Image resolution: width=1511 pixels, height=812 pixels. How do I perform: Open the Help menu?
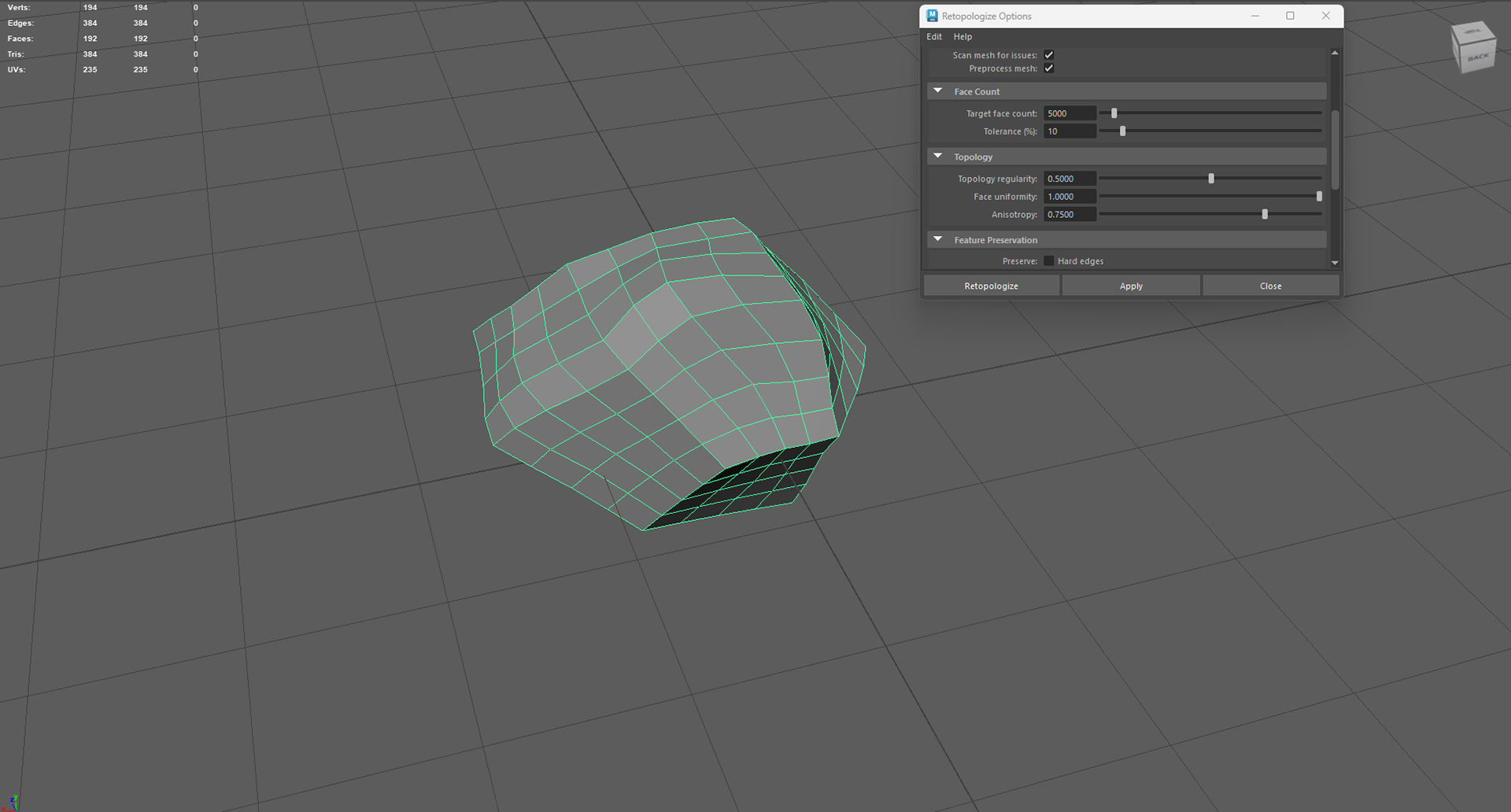point(962,37)
